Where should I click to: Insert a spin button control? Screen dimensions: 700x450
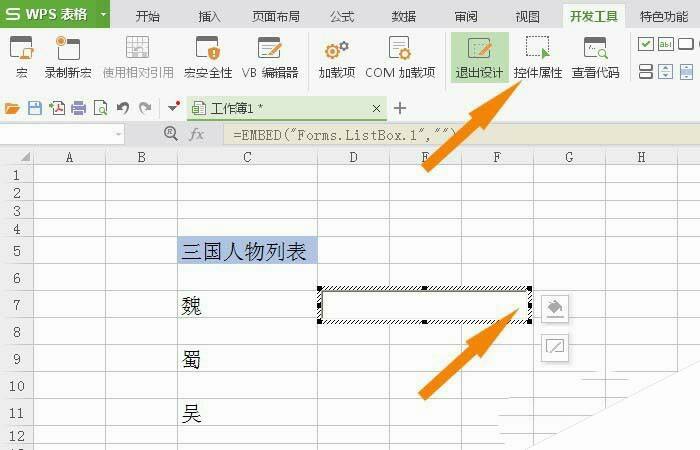666,71
